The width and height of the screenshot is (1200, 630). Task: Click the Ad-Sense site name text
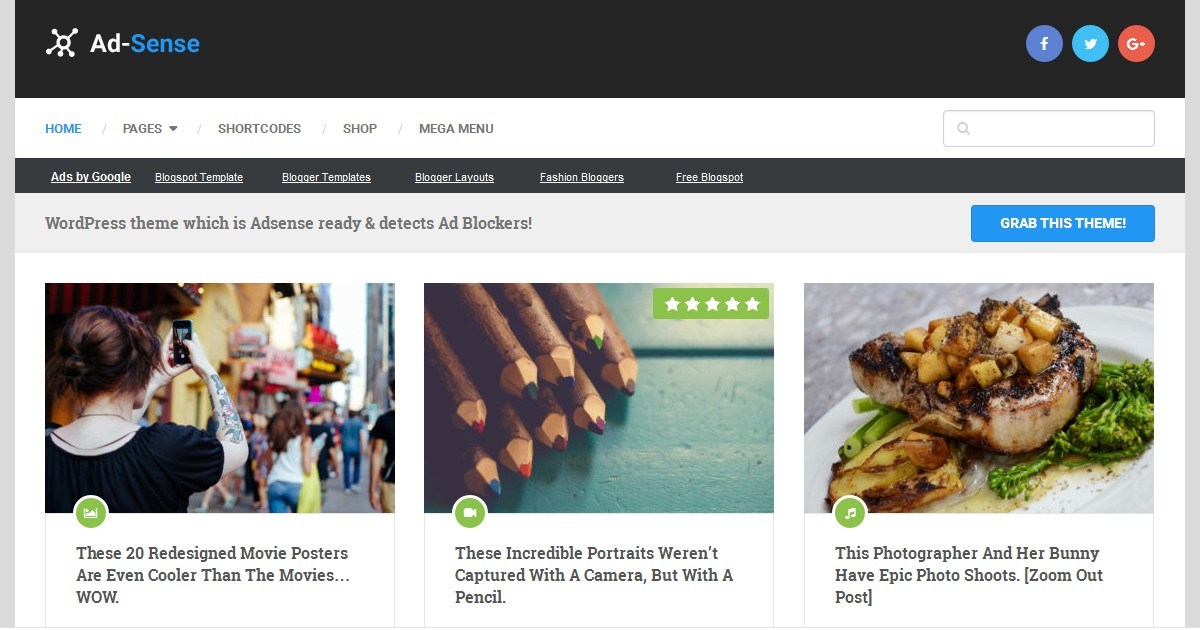pos(145,44)
